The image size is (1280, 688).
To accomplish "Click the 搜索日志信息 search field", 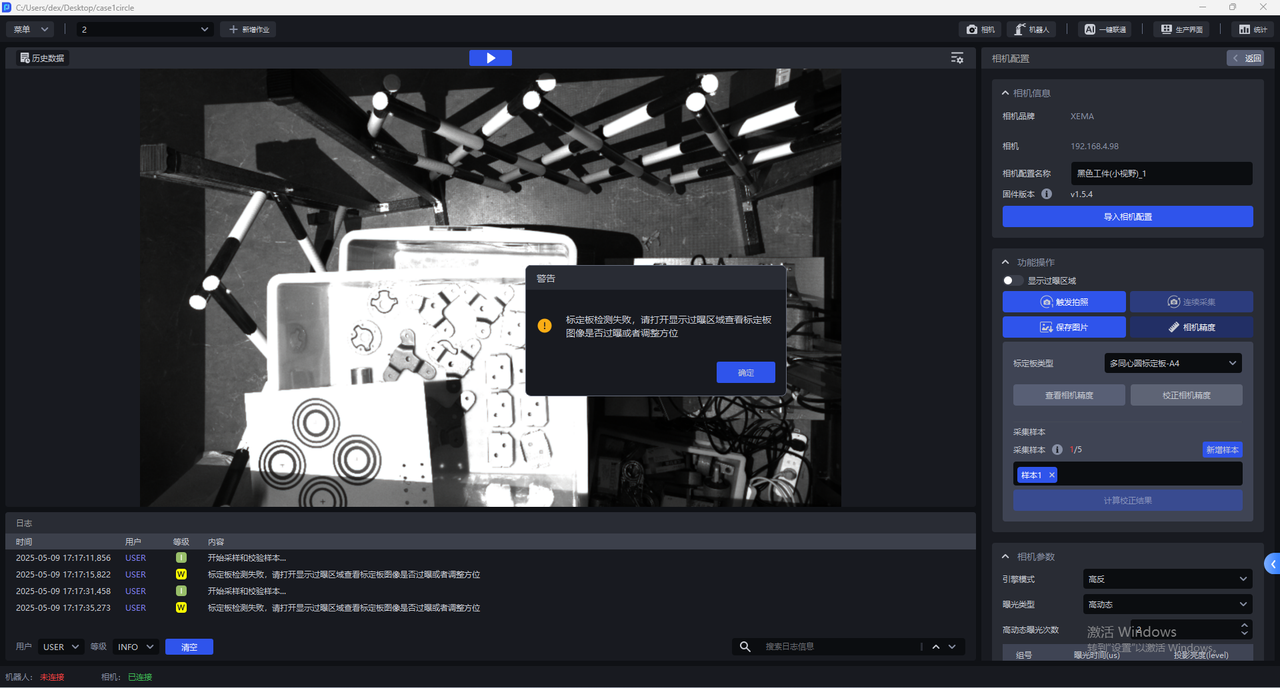I will click(840, 647).
